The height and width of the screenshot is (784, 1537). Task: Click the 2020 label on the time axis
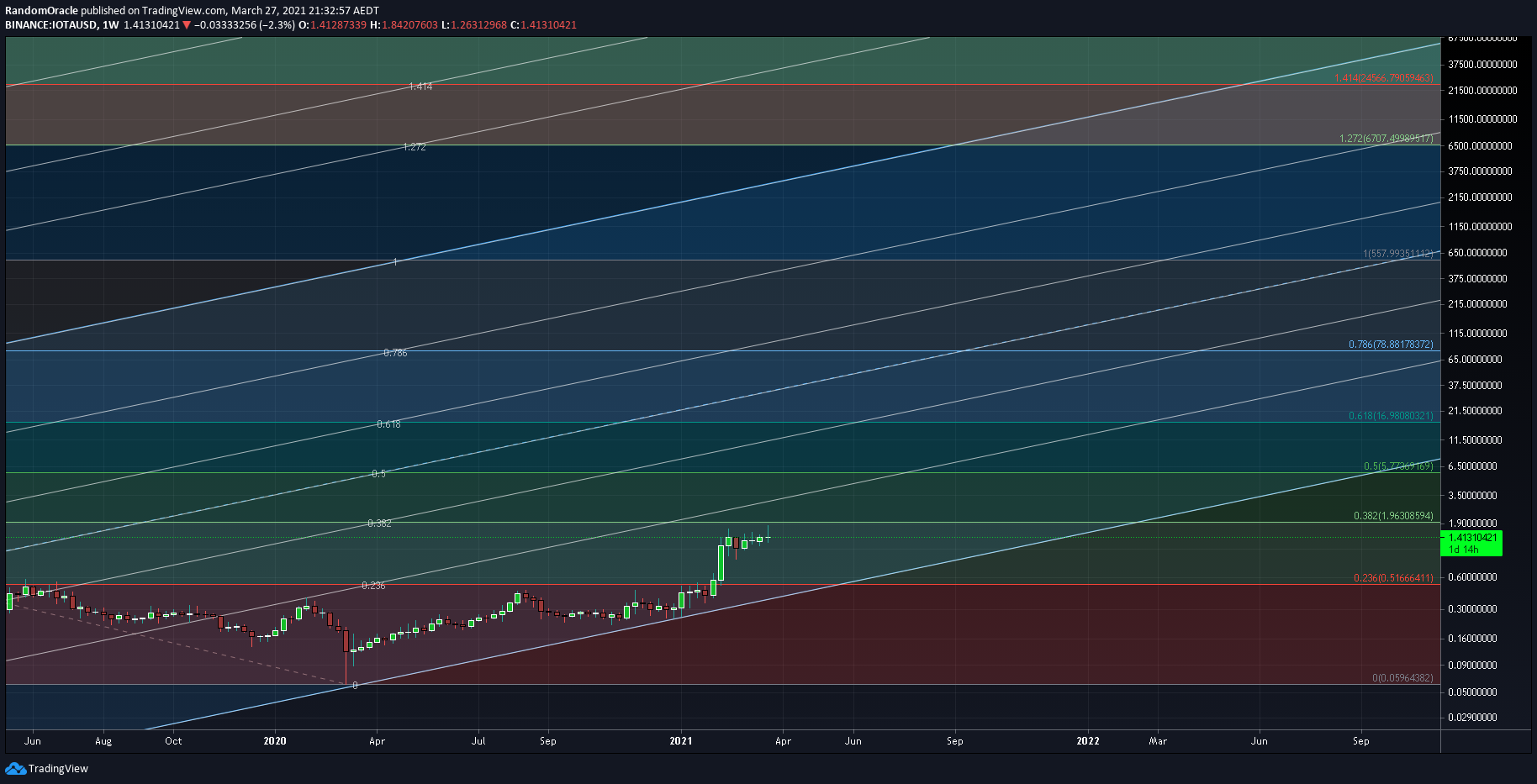coord(275,741)
